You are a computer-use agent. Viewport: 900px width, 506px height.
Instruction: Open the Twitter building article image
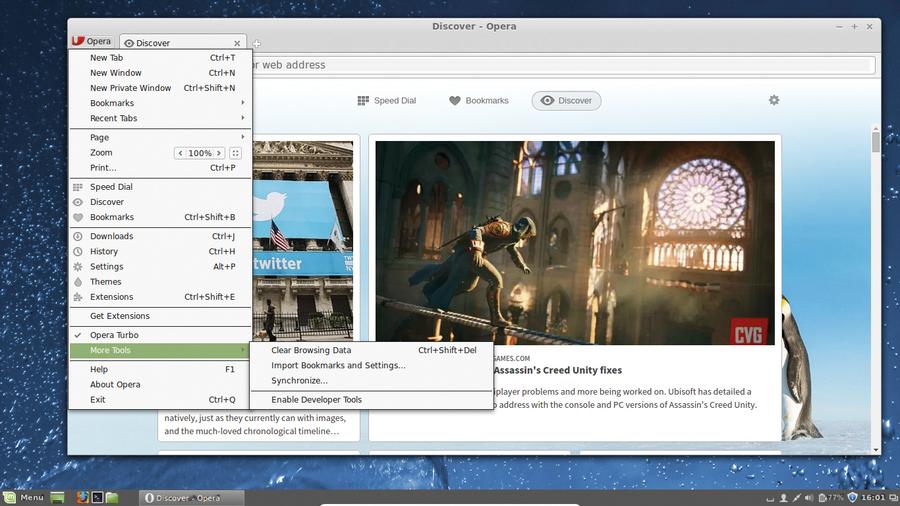coord(303,241)
